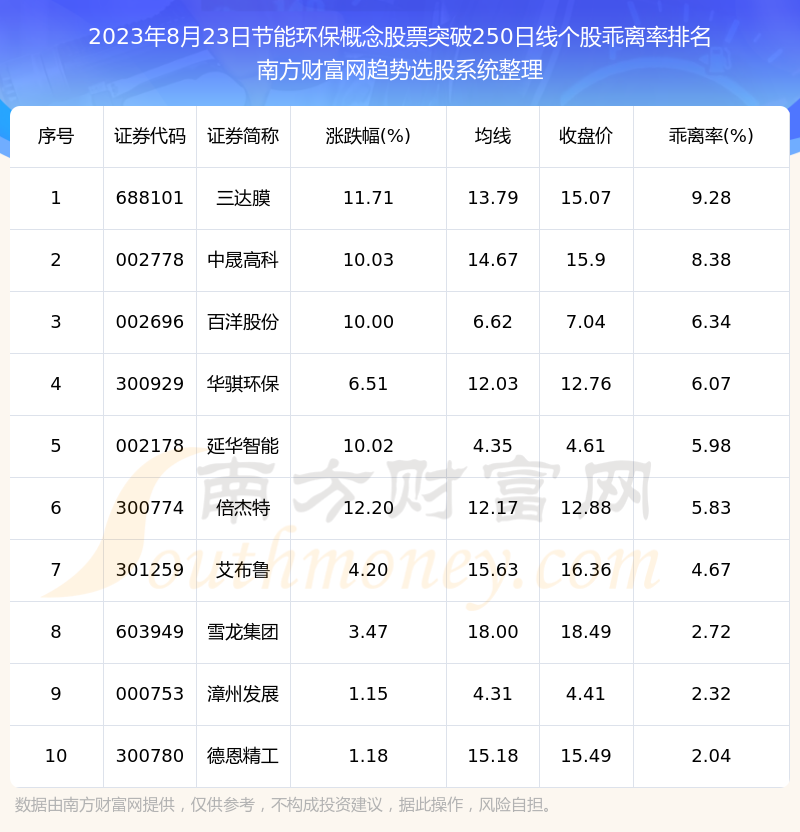Click the 5.83 deviation rate cell
800x832 pixels.
pos(711,508)
